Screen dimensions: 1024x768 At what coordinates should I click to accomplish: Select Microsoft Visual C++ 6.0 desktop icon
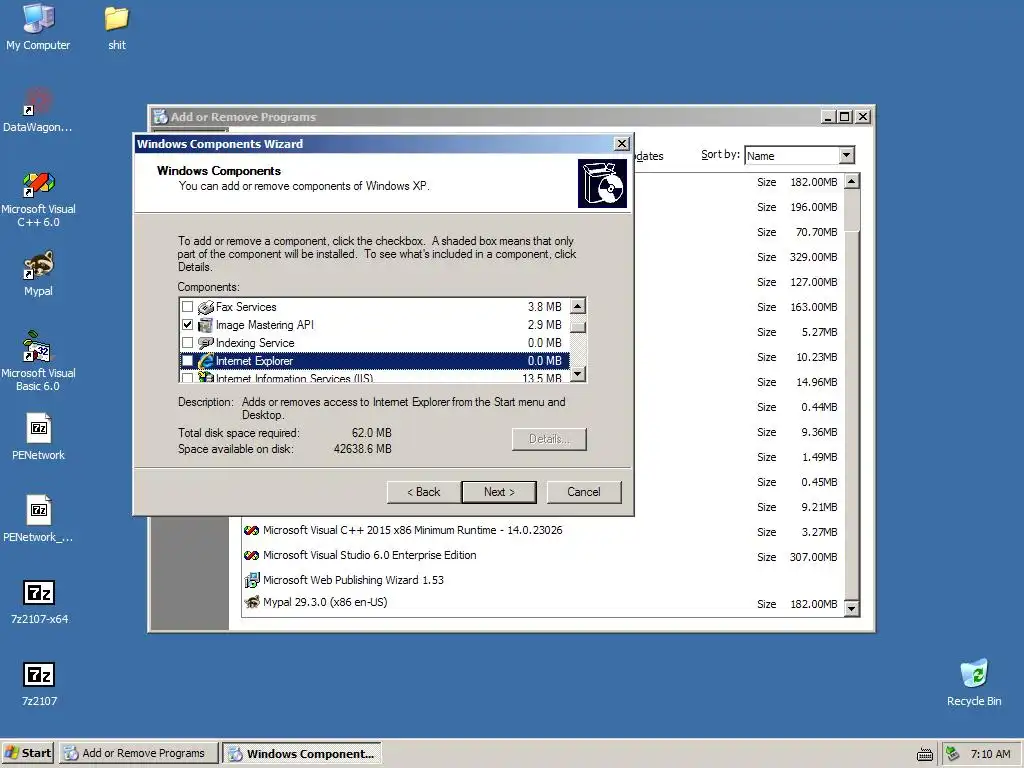pos(38,184)
